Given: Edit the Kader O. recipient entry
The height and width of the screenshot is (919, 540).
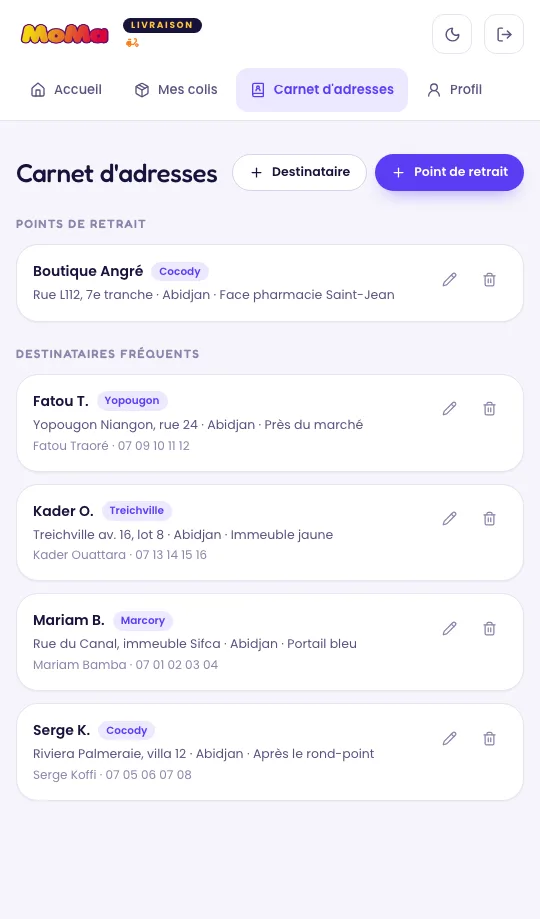Looking at the screenshot, I should point(450,519).
